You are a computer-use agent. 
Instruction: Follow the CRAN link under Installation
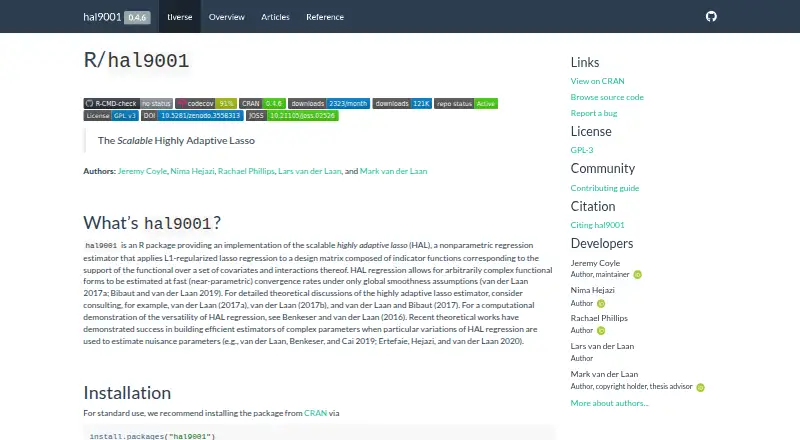click(315, 413)
